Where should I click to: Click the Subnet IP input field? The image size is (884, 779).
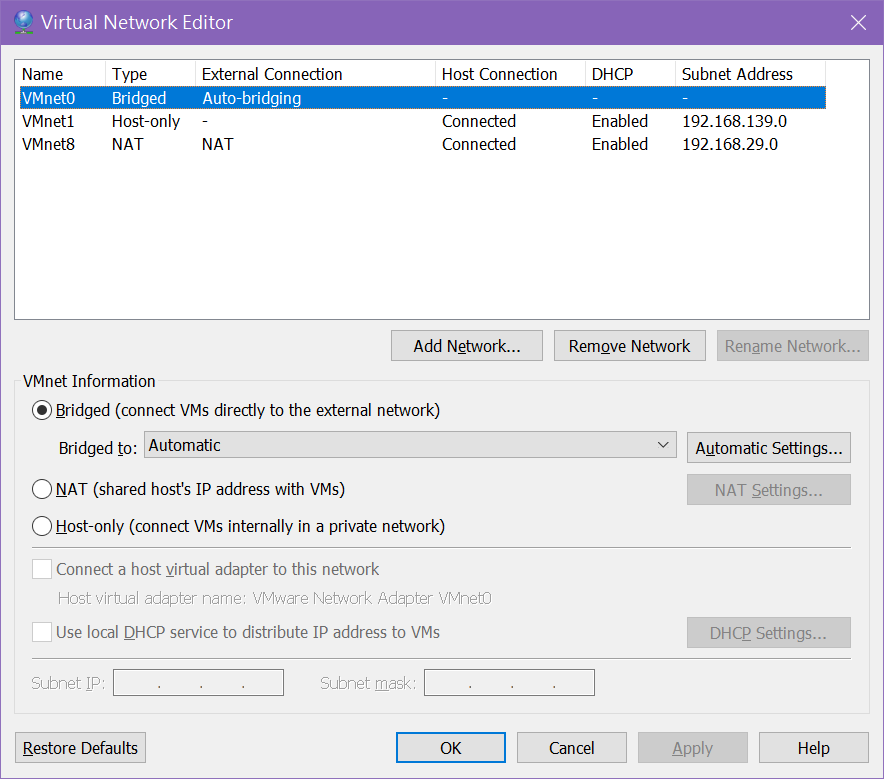click(198, 683)
